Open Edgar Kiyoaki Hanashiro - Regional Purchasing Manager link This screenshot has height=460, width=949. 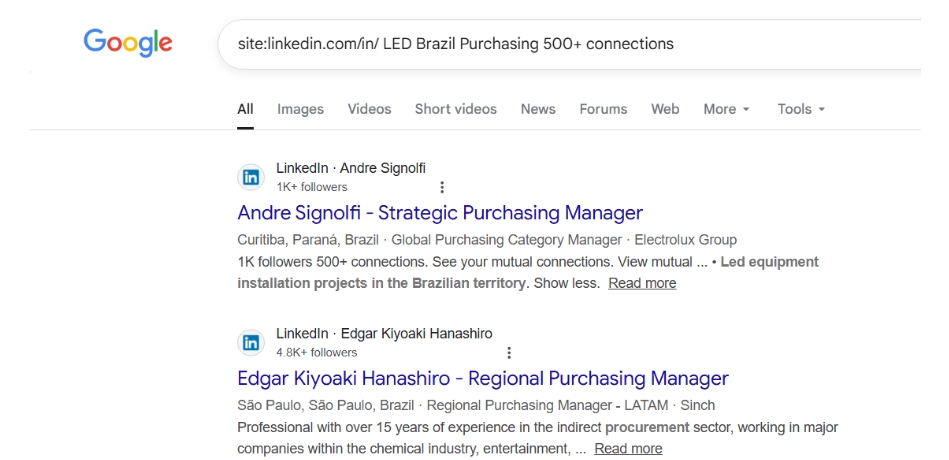pos(483,378)
